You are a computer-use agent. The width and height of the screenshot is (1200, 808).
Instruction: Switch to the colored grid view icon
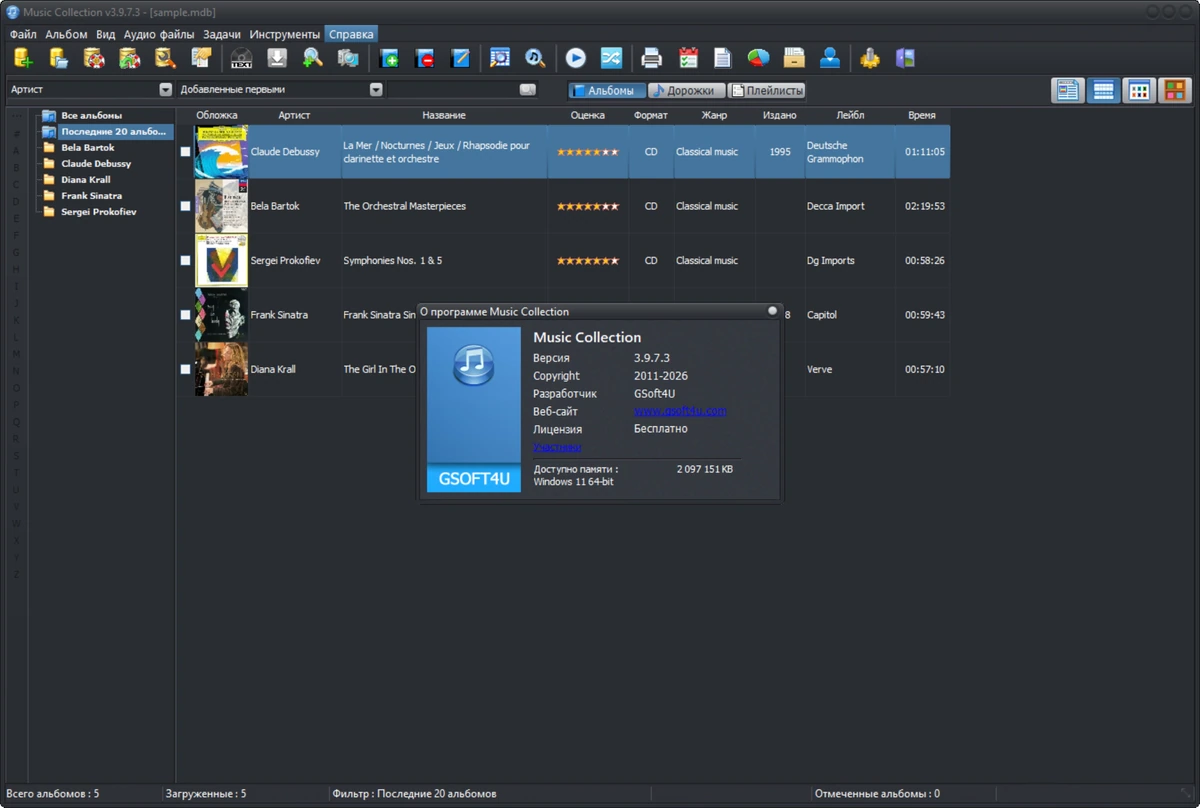(1139, 91)
